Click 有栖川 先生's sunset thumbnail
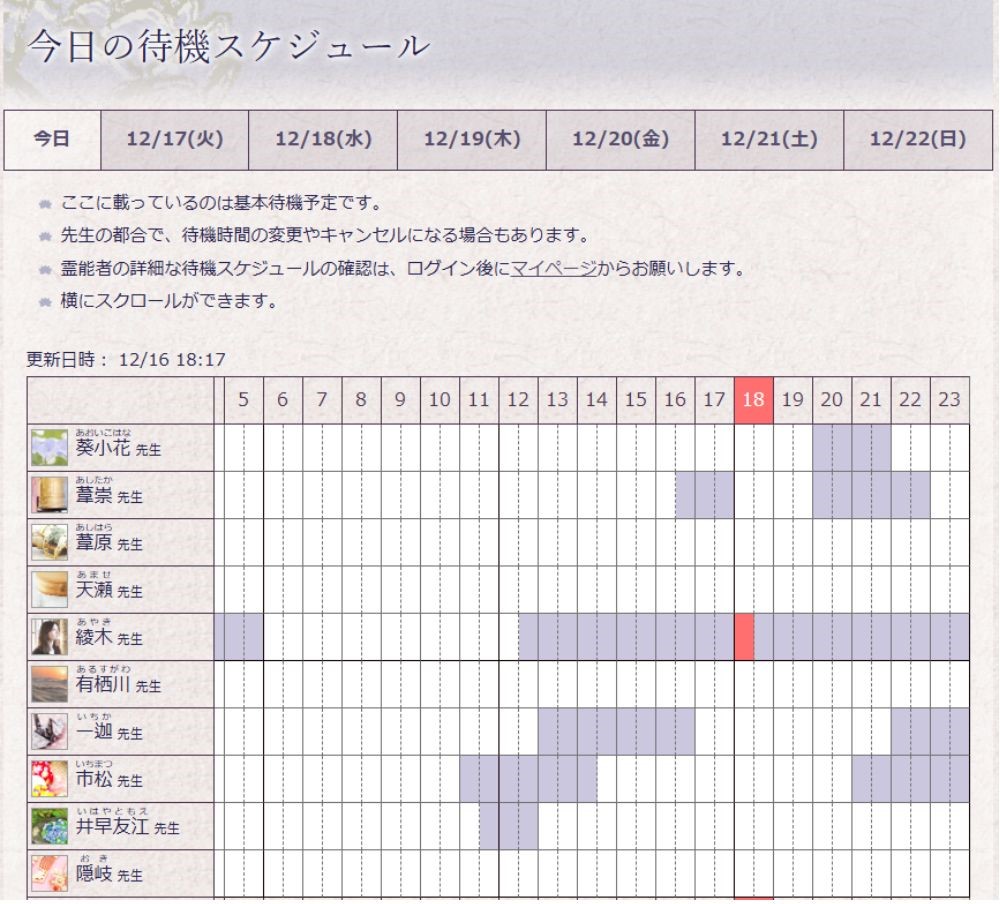Screen dimensions: 1000x904 49,684
